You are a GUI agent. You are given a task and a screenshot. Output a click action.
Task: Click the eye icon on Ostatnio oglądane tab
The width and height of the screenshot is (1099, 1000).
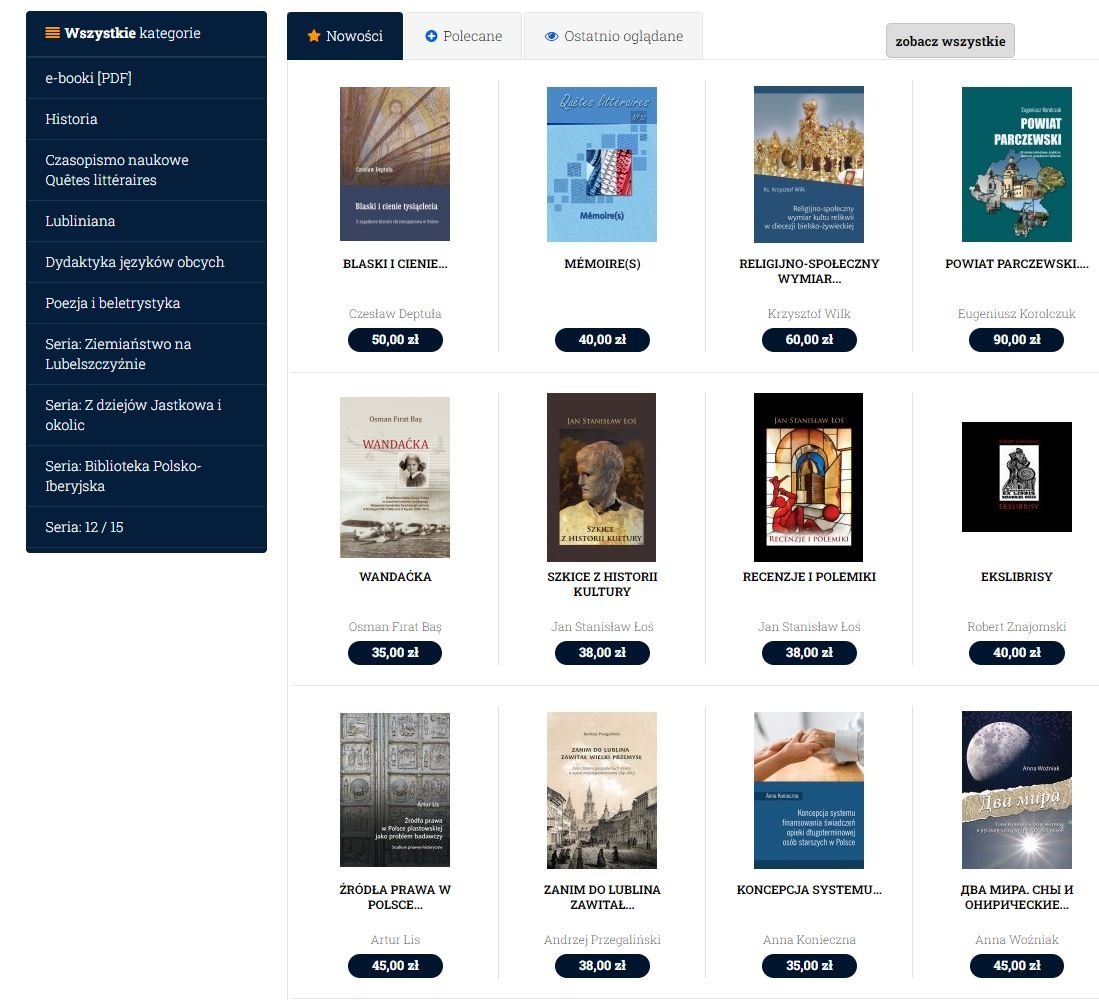552,36
